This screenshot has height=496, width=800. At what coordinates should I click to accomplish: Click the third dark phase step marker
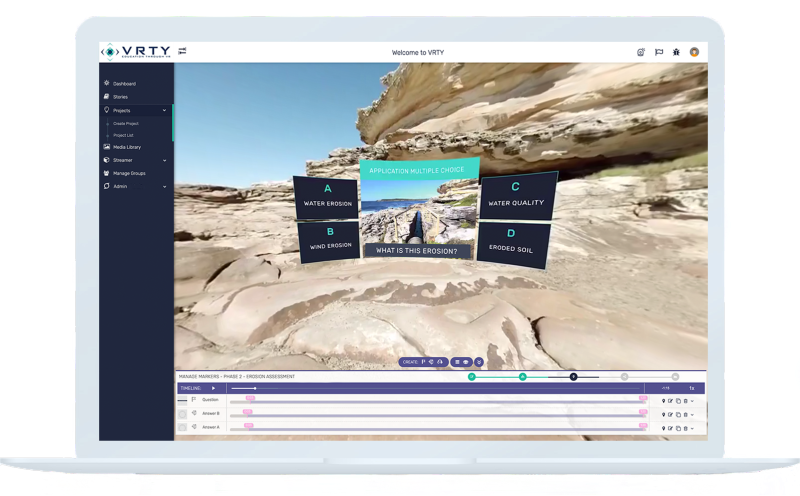pyautogui.click(x=573, y=377)
